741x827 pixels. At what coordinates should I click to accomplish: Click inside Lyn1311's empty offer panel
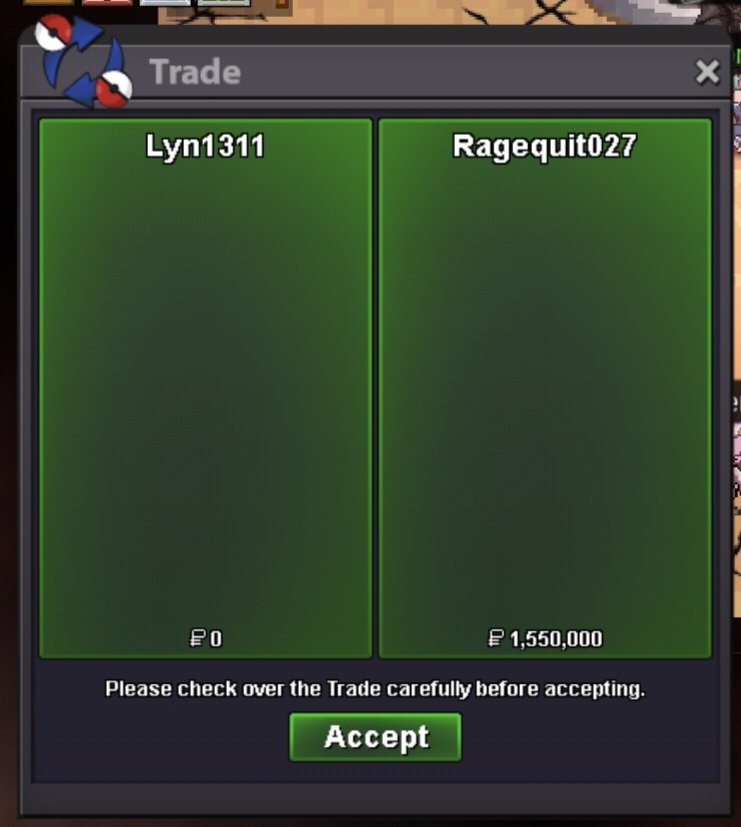tap(206, 389)
